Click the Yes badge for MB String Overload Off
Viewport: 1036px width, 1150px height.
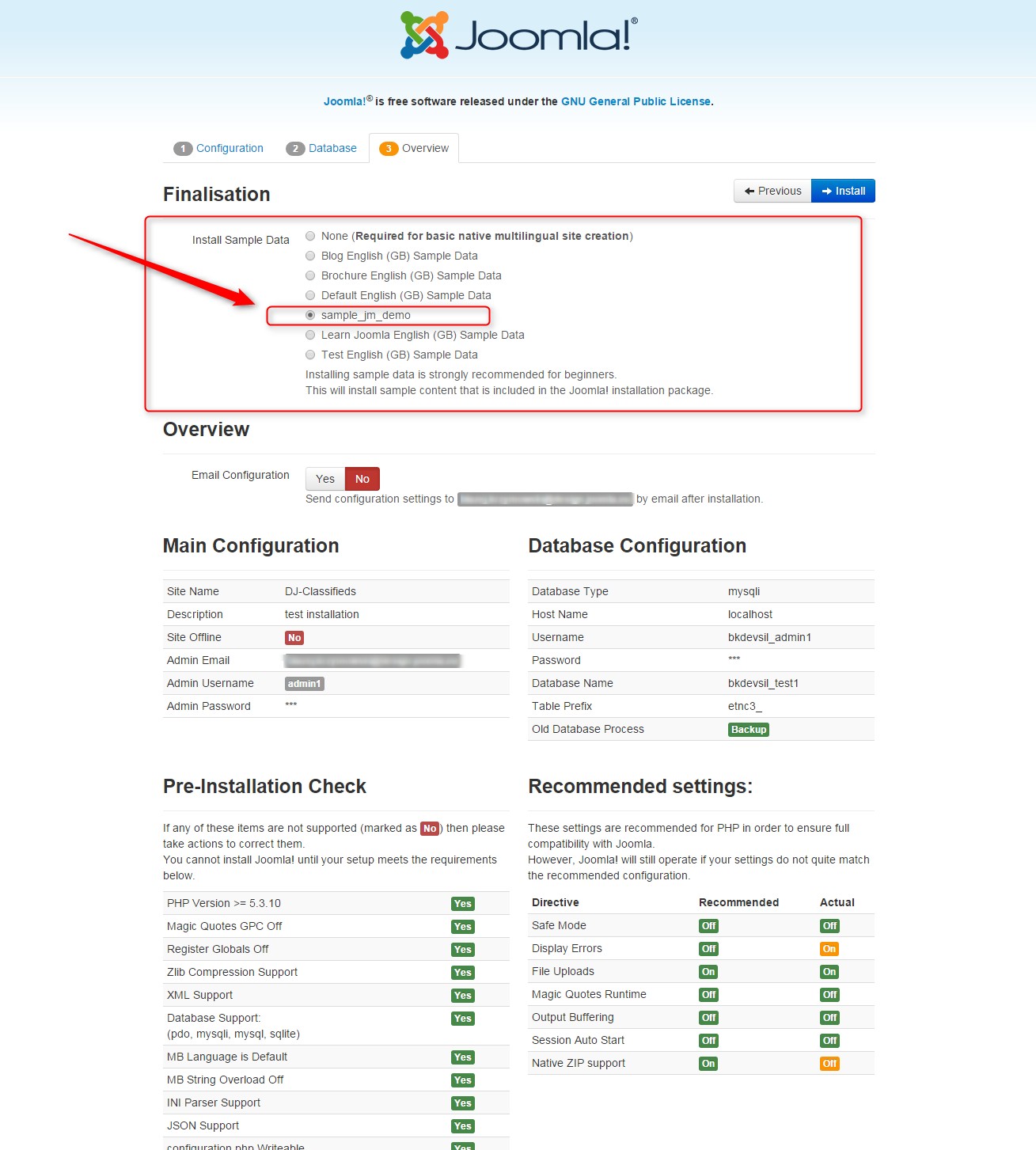463,1080
